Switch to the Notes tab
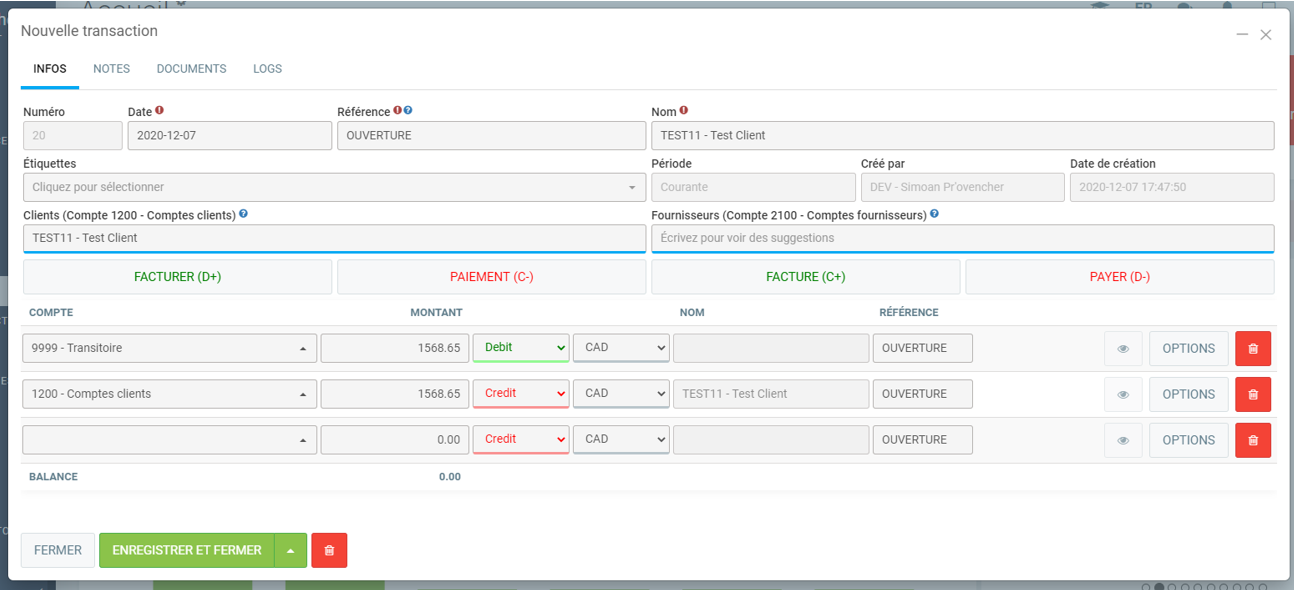Screen dimensions: 1294x590 coord(111,69)
